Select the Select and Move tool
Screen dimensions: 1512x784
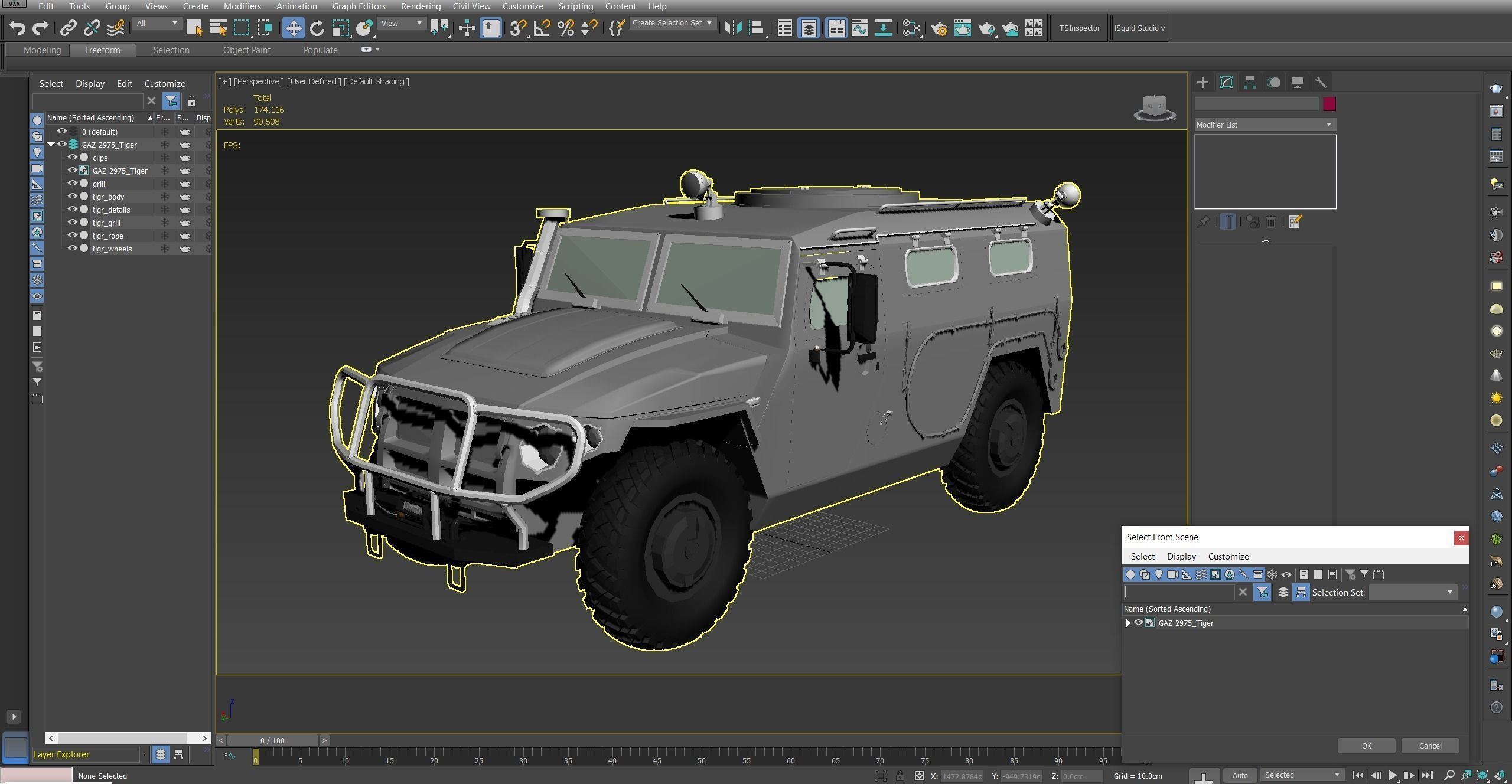point(293,28)
